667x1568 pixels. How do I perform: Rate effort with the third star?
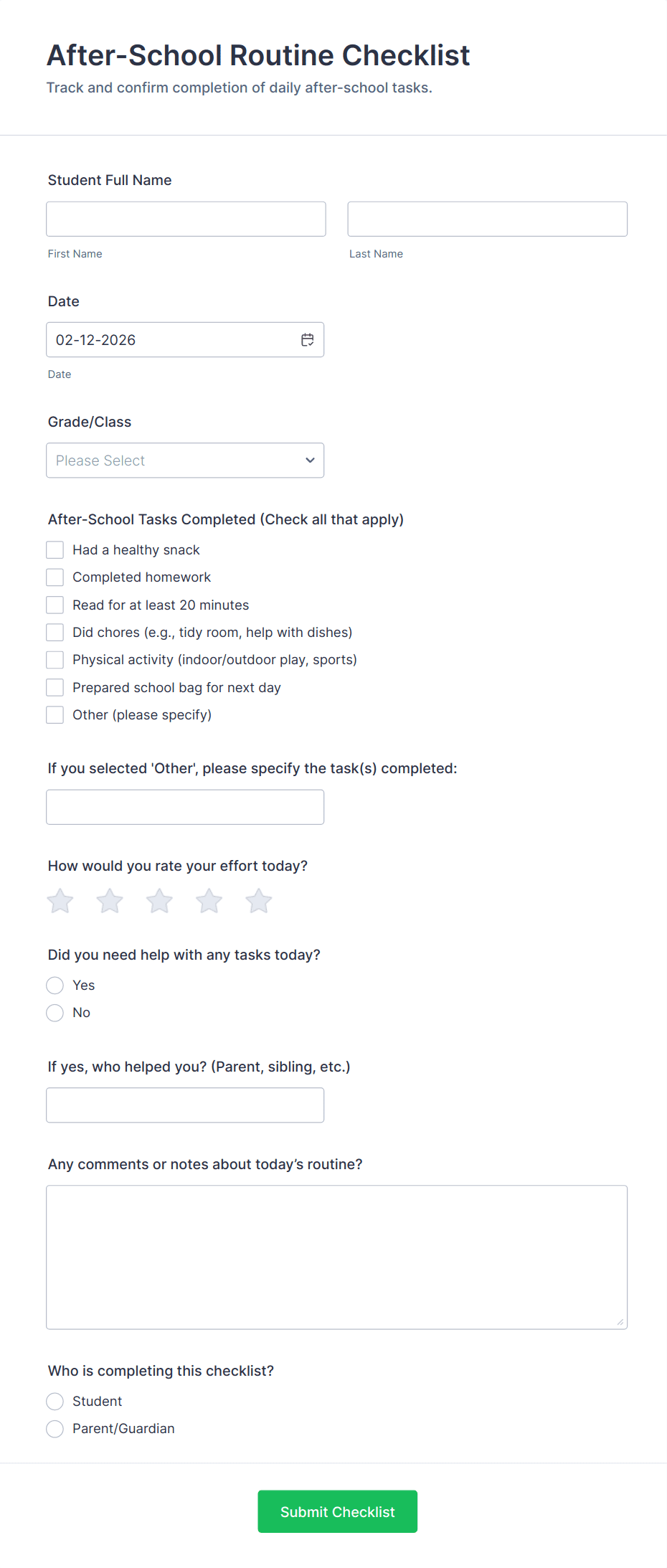(x=159, y=901)
